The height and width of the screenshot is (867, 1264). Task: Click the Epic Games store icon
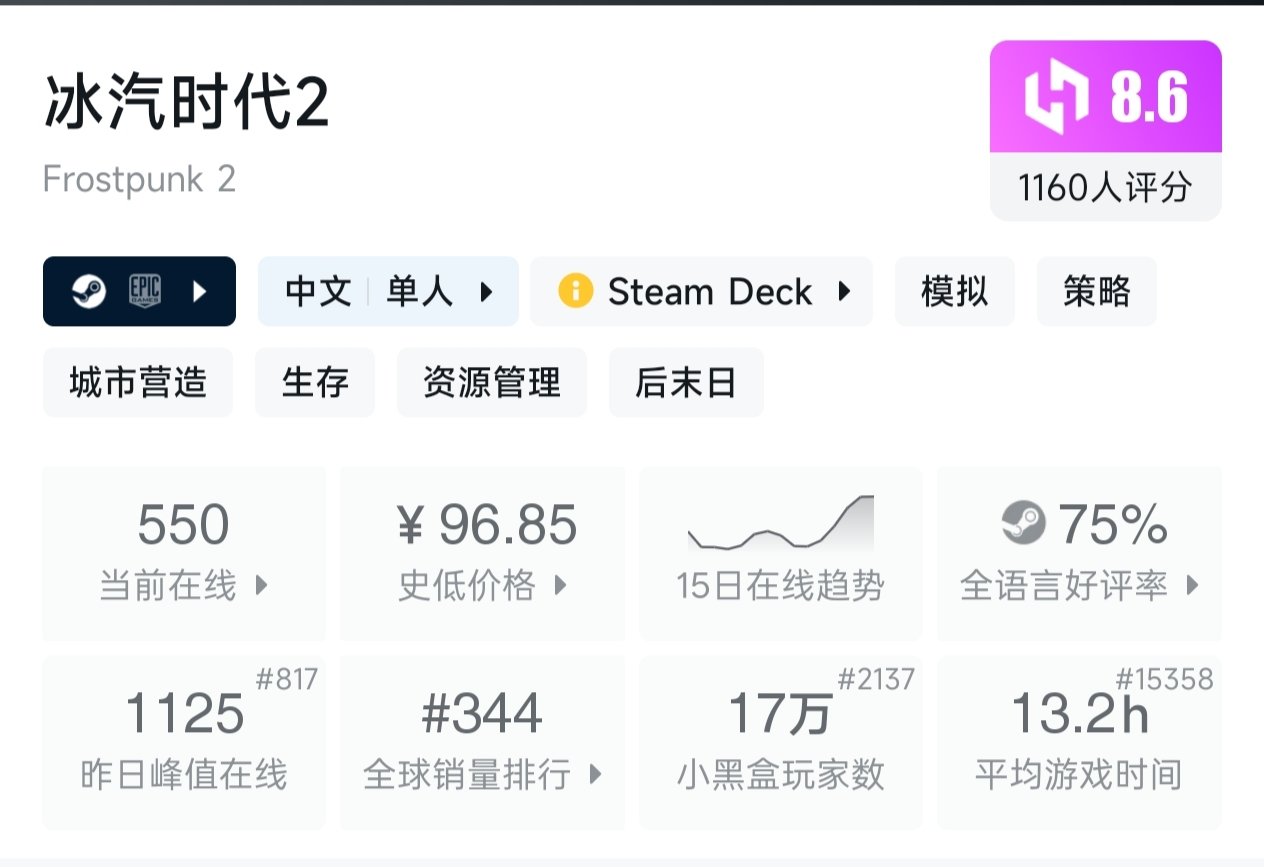point(144,292)
